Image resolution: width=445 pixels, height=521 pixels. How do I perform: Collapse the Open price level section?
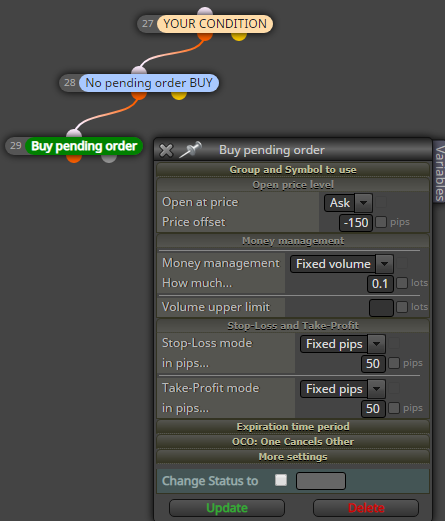click(293, 185)
